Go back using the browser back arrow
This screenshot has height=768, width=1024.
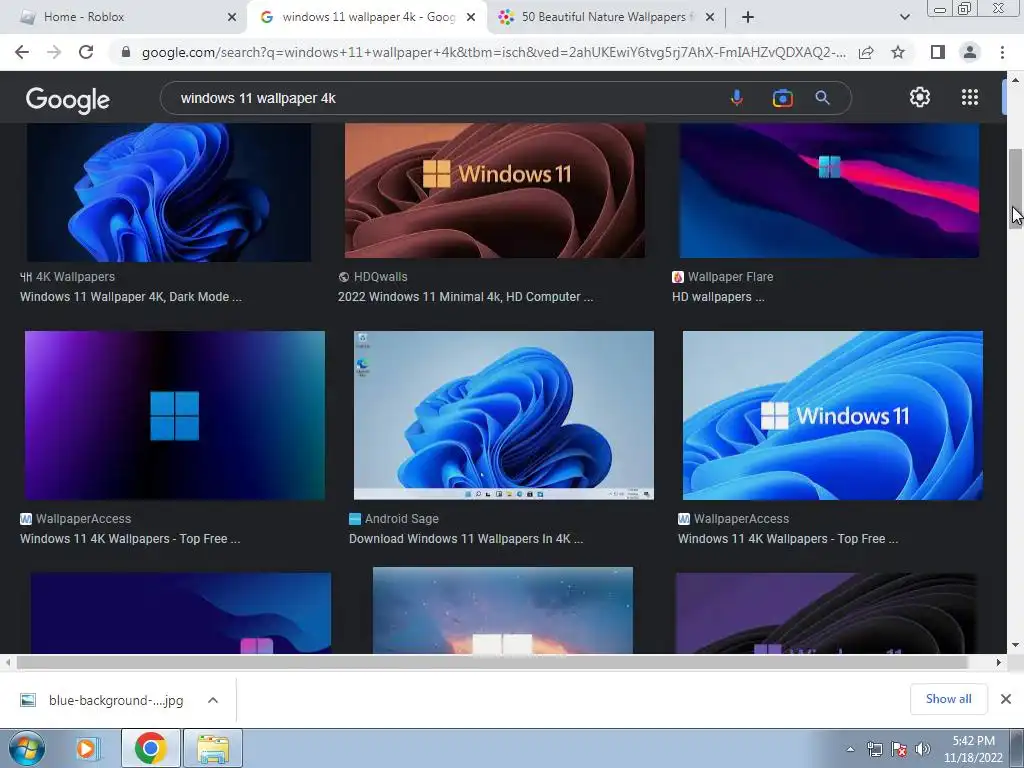22,52
